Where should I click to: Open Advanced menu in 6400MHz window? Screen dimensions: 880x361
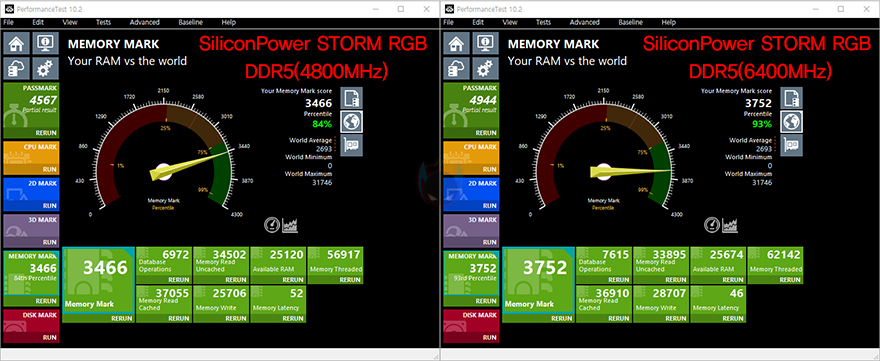(x=584, y=22)
